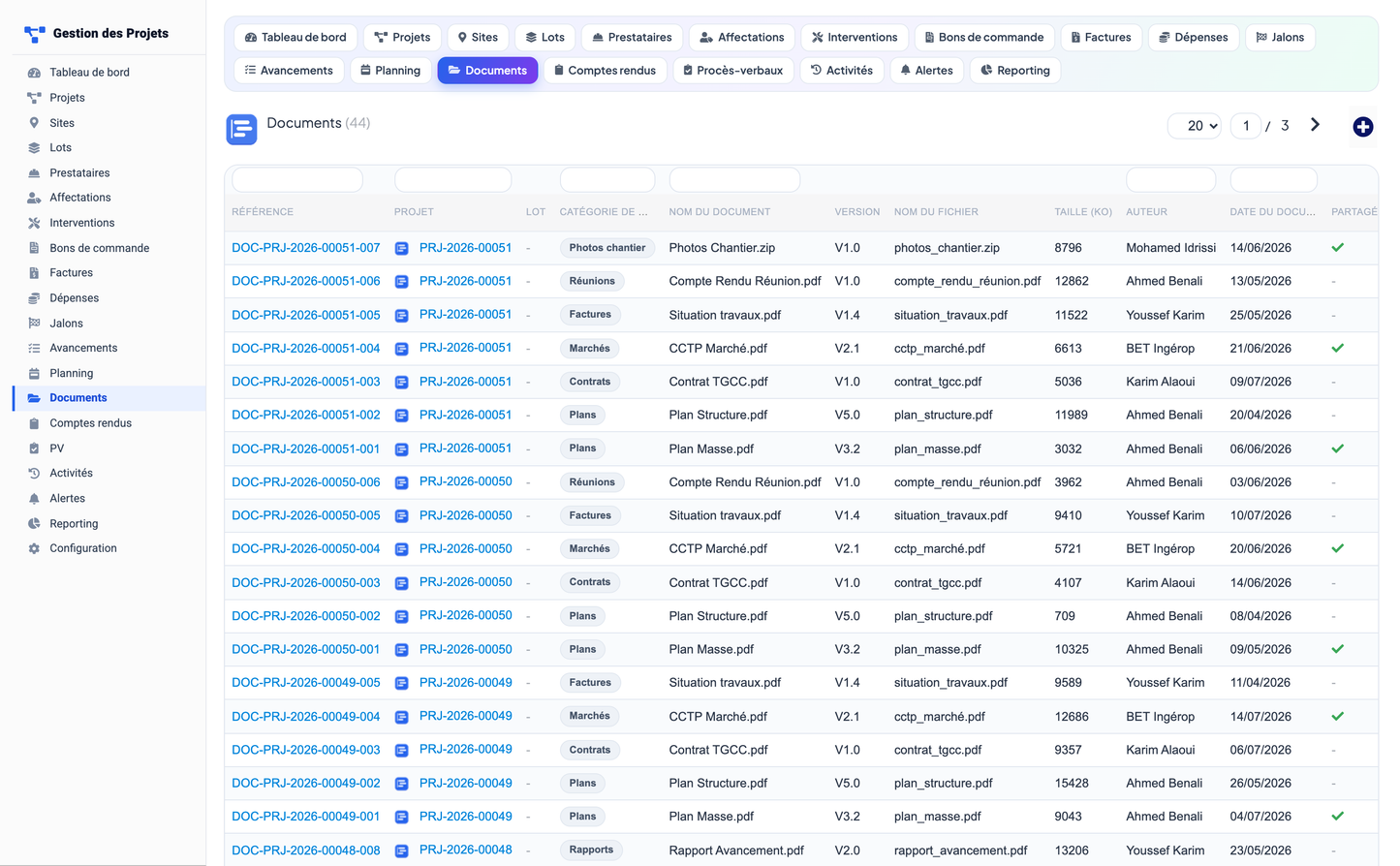Open Lots in the sidebar
Image resolution: width=1400 pixels, height=866 pixels.
[x=60, y=147]
